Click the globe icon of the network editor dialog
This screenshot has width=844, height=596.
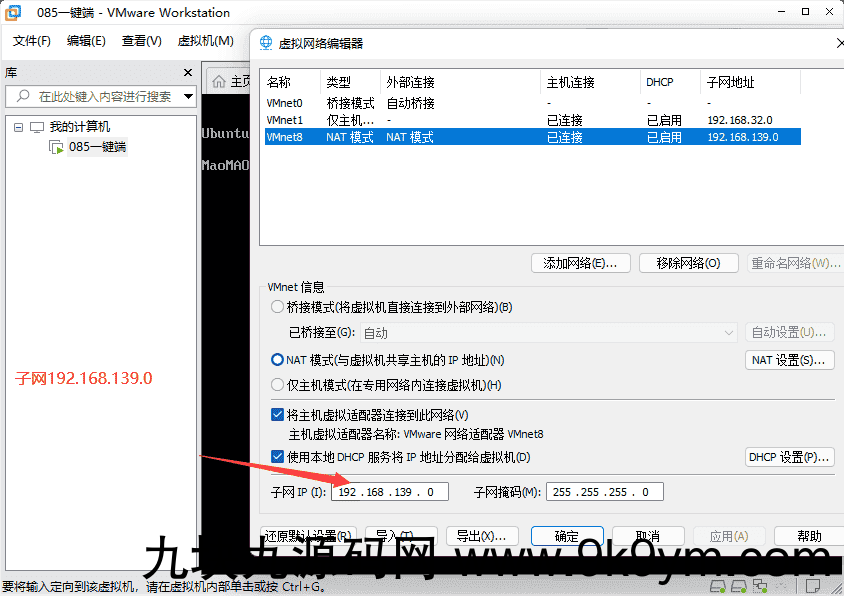(x=266, y=43)
